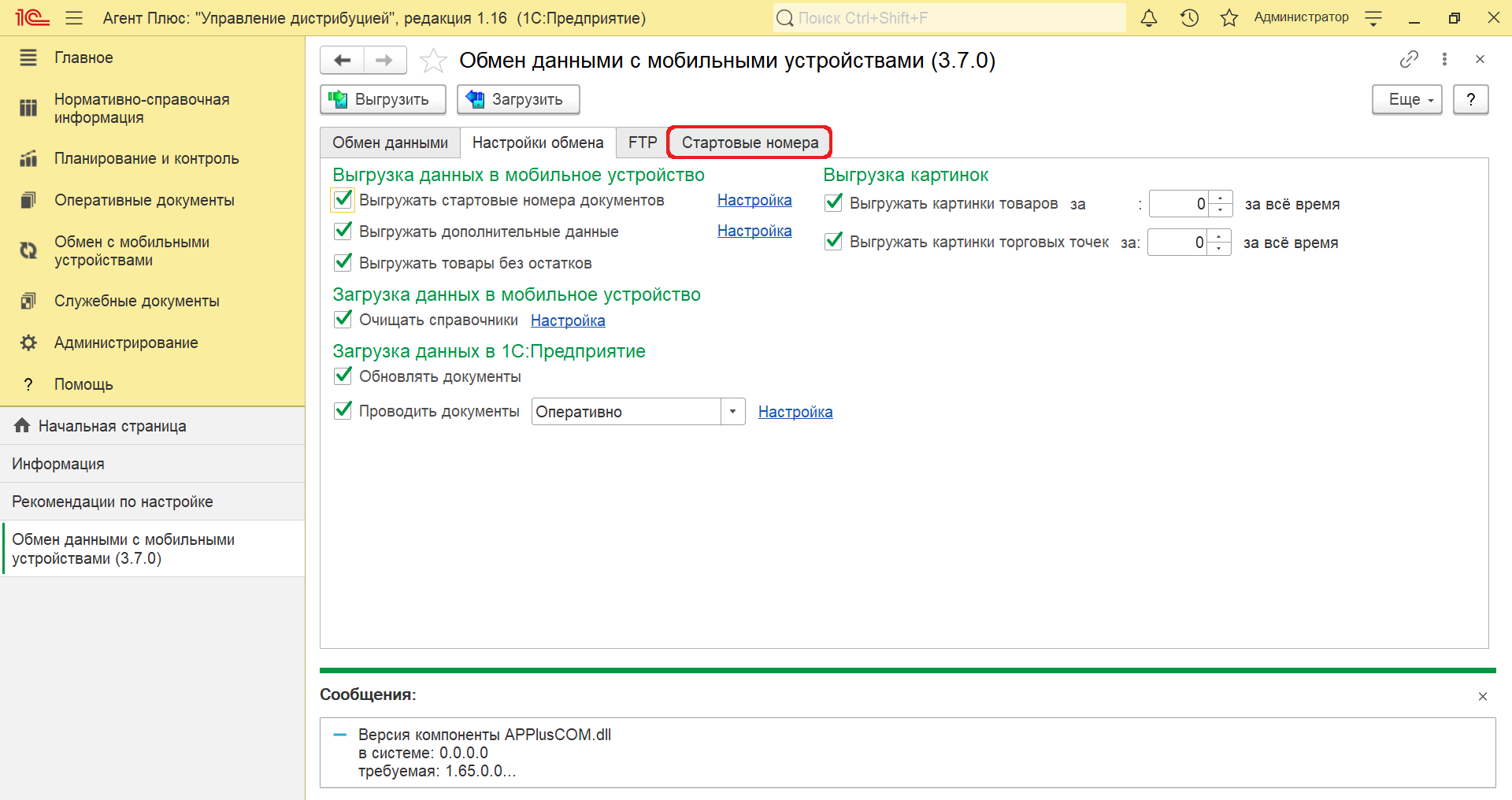Close the exchange form tab X
1512x800 pixels.
coord(1480,59)
